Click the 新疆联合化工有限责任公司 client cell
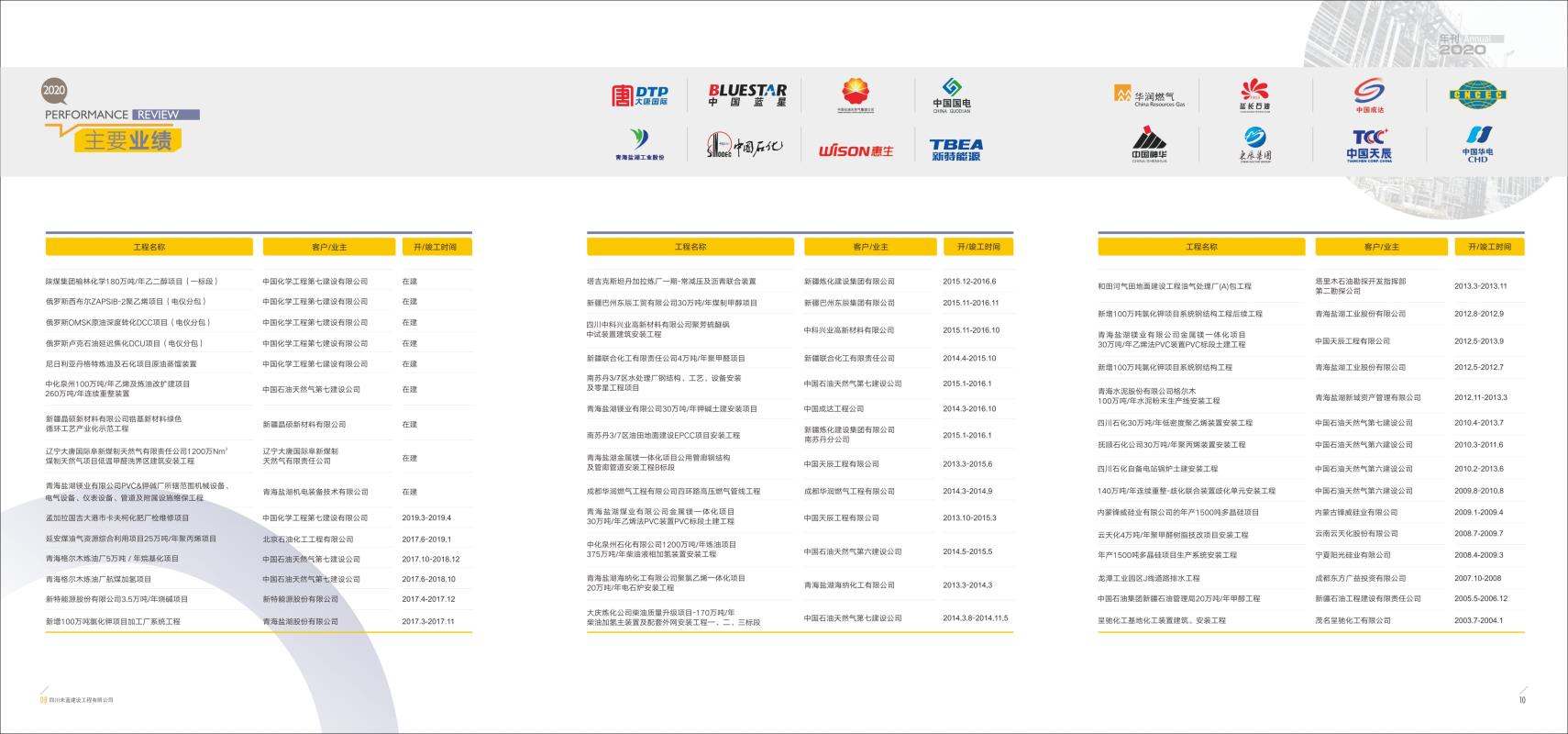The image size is (1568, 734). 849,359
